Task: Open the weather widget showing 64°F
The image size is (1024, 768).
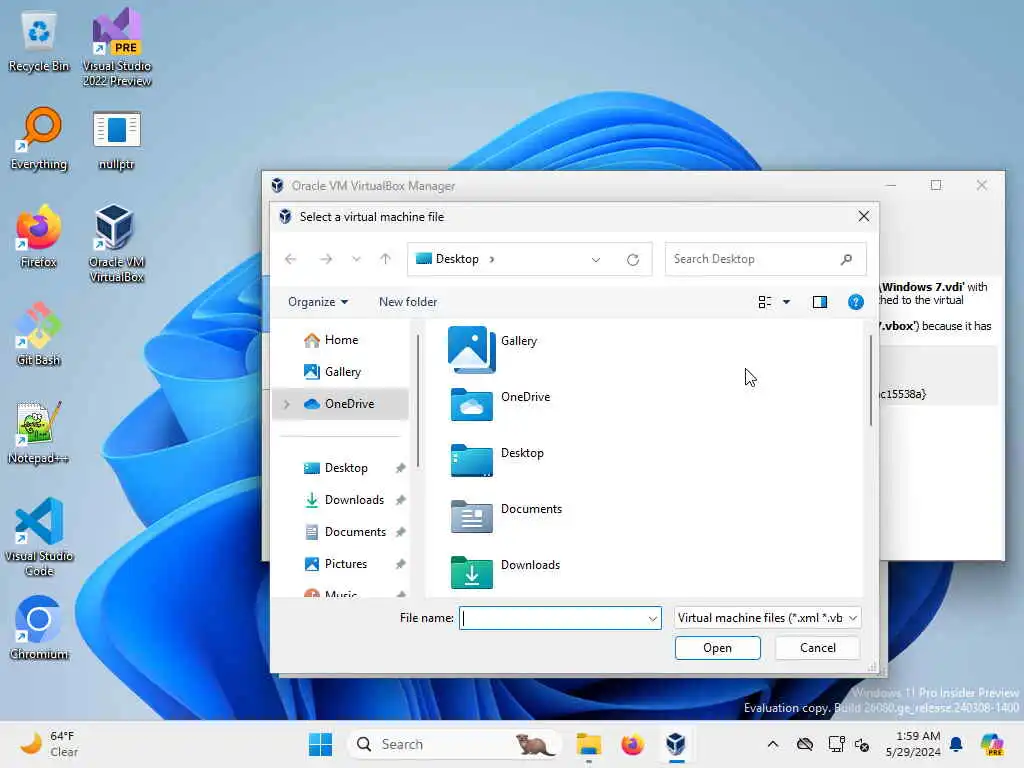Action: [50, 744]
